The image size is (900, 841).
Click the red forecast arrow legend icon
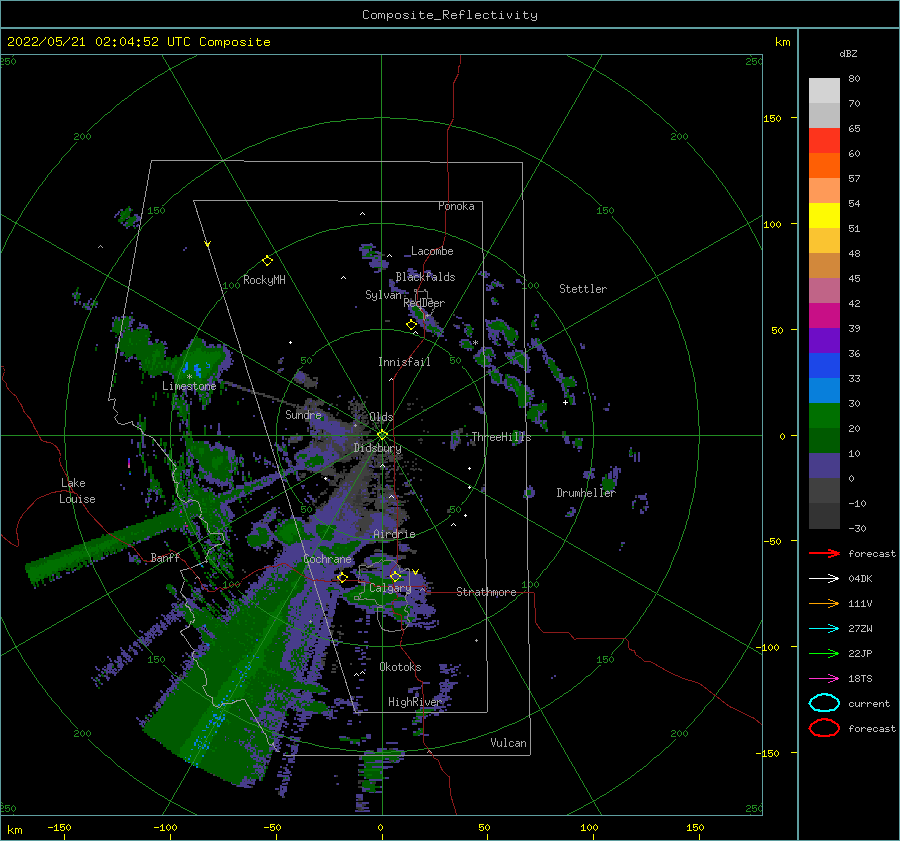click(824, 553)
